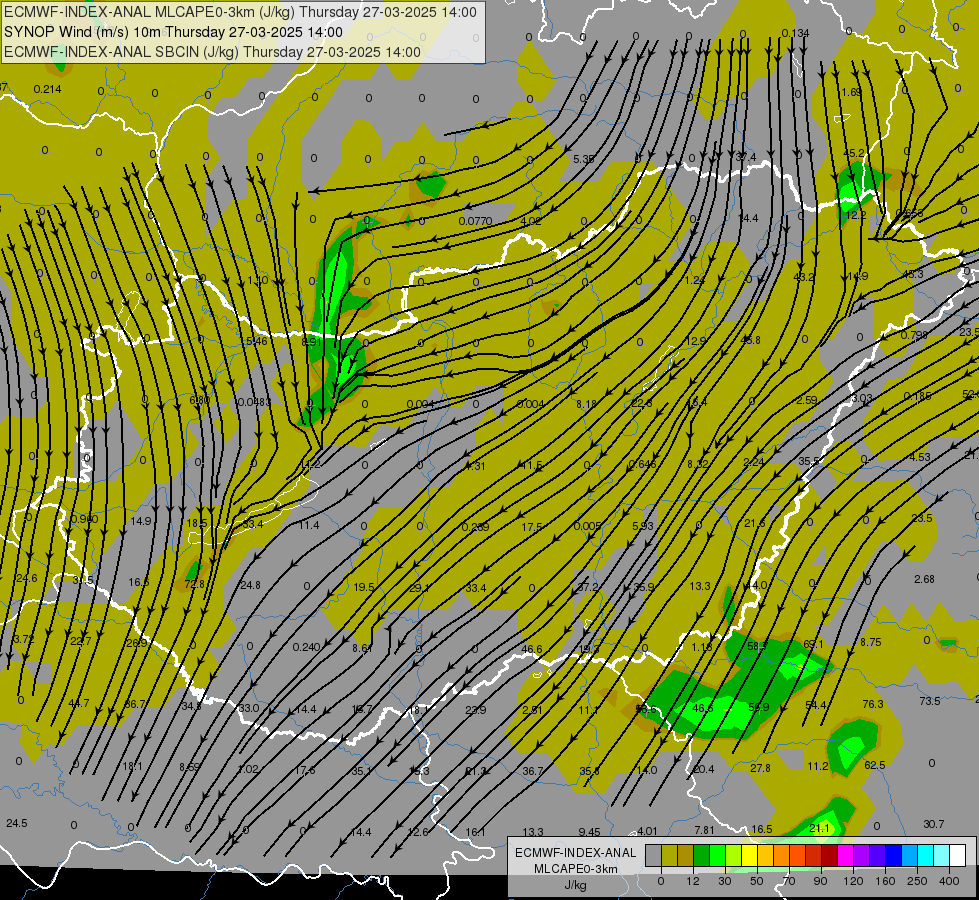
Task: Click the 7.81 value at the bottom
Action: pos(704,830)
